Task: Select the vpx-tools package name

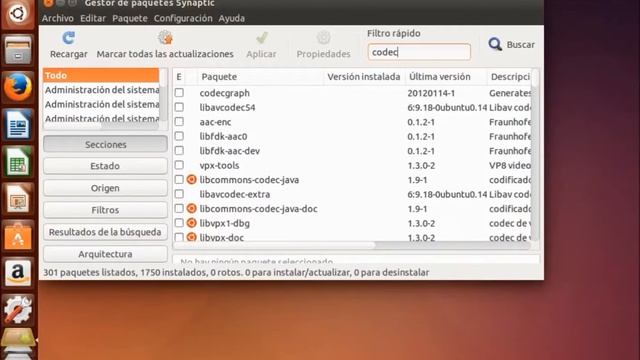Action: 219,165
